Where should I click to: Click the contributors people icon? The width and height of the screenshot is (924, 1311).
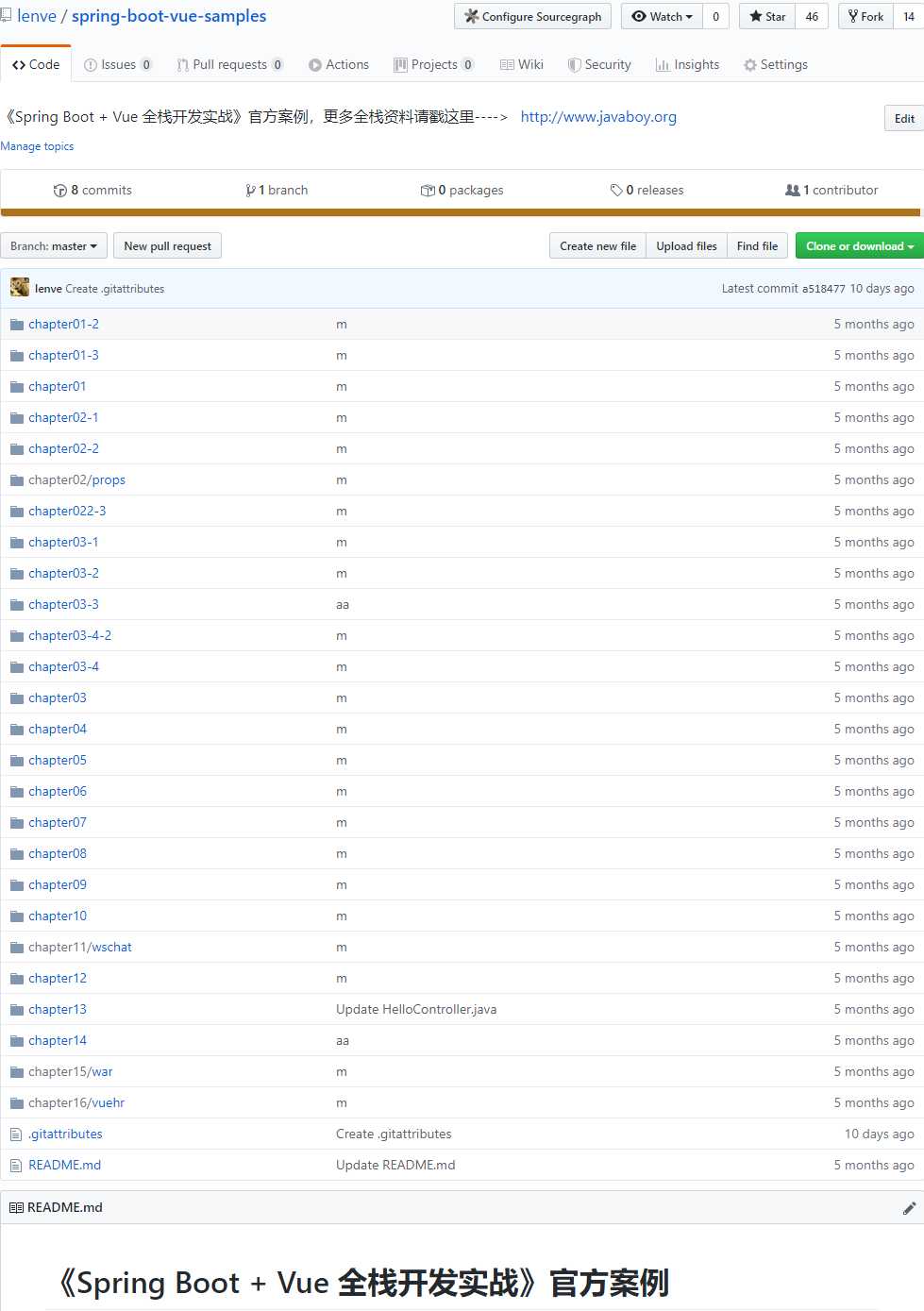click(x=793, y=190)
